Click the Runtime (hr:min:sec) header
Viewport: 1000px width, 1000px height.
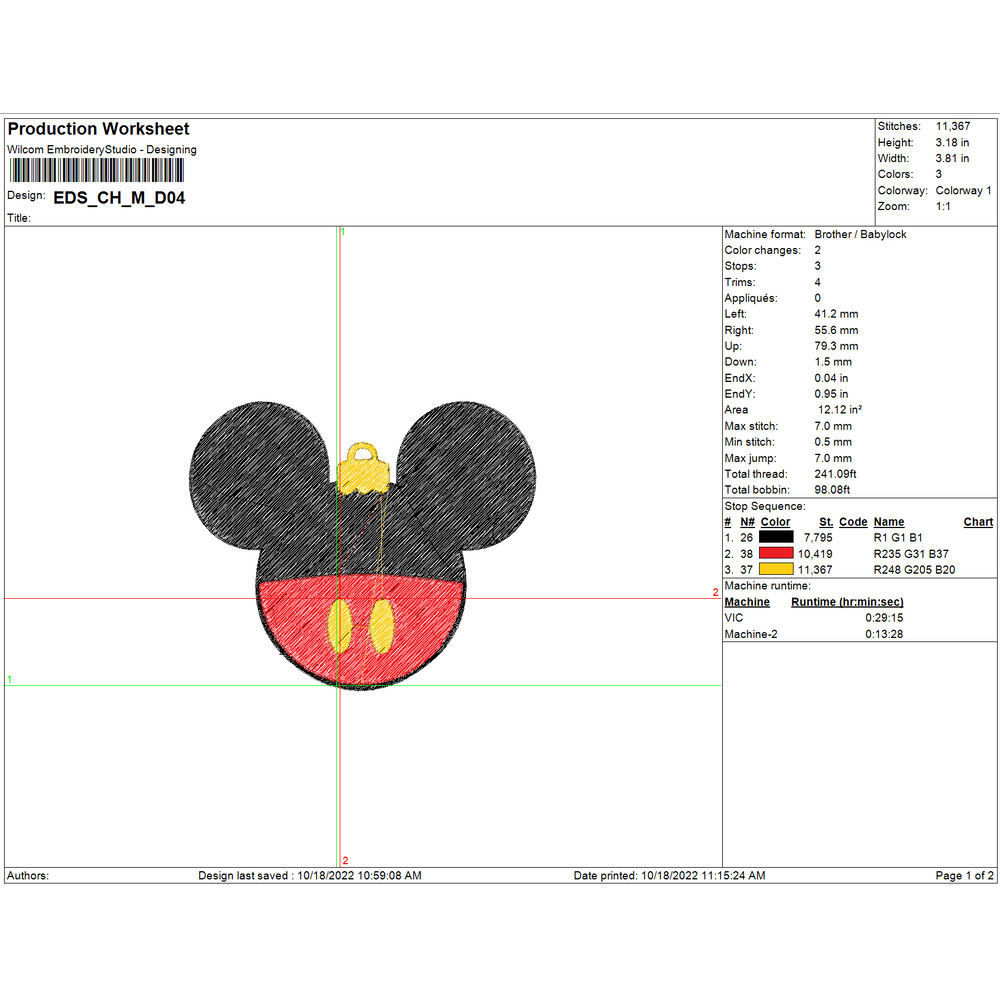(847, 602)
